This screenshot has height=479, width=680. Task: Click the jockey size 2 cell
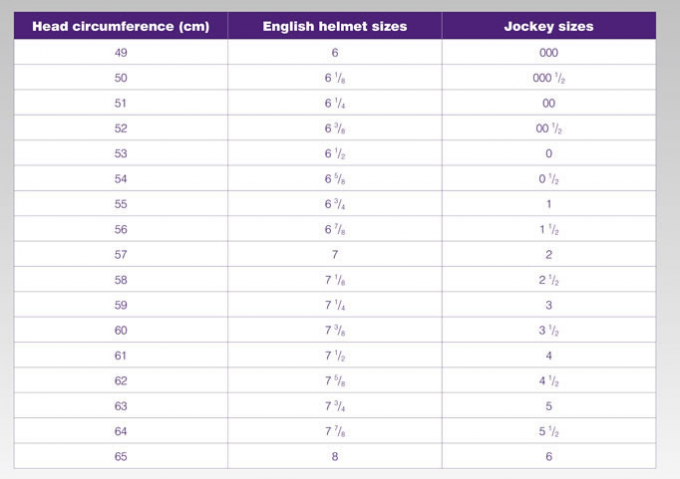(x=549, y=254)
